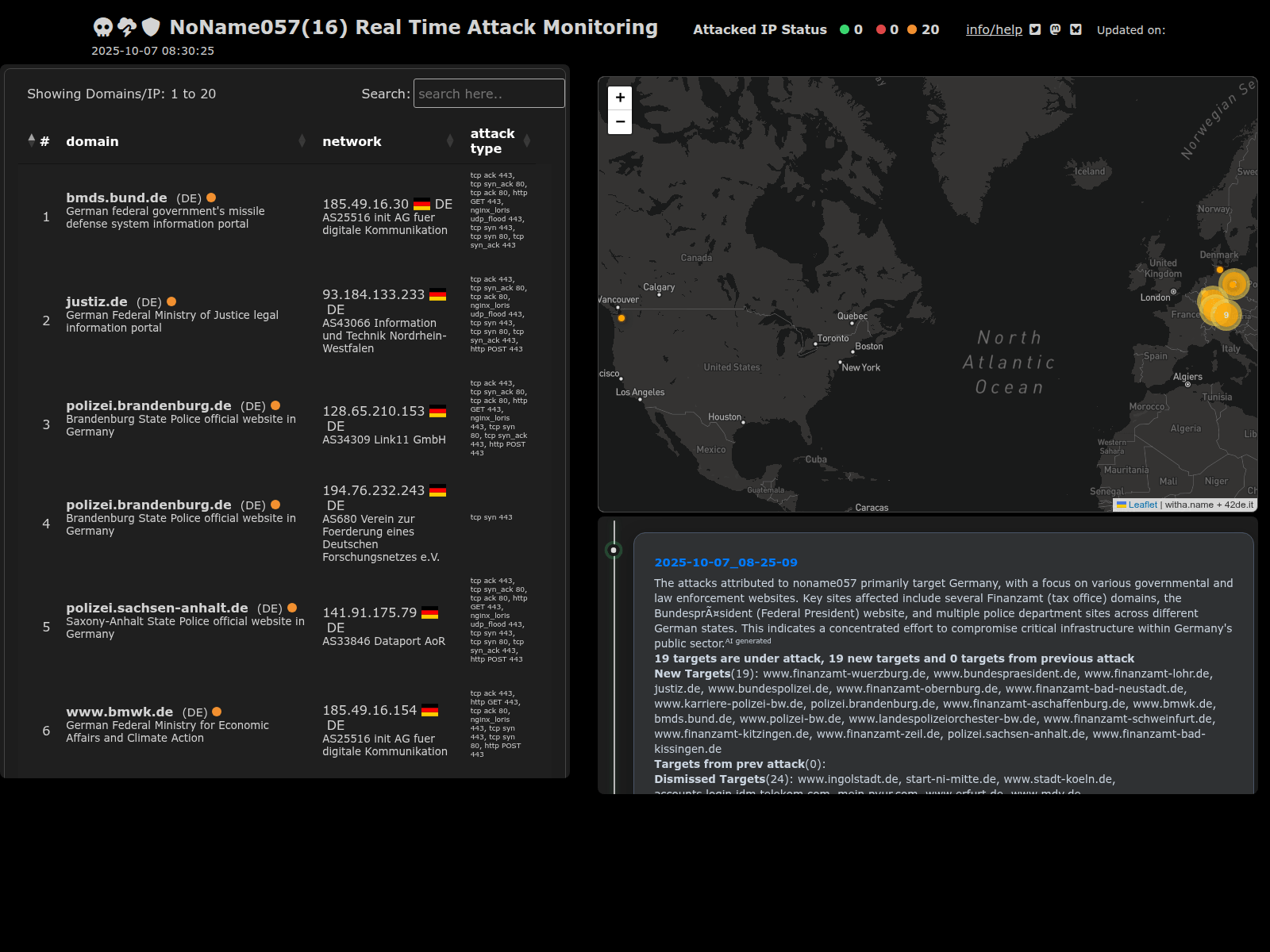Viewport: 1270px width, 952px height.
Task: Click the Showing Domains/IP: 1 to 20 text
Action: point(121,94)
